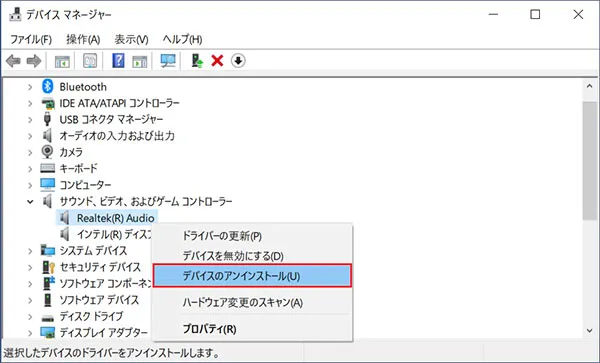Select the ソフトウェア デバイス icon
This screenshot has width=600, height=363.
pyautogui.click(x=47, y=300)
